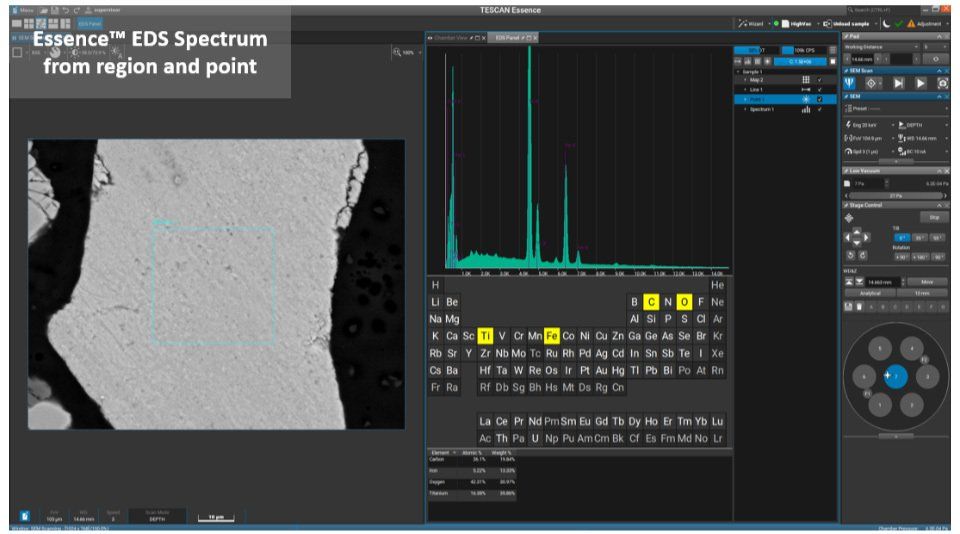This screenshot has height=534, width=960.
Task: Click the Unload sample button
Action: coord(847,24)
